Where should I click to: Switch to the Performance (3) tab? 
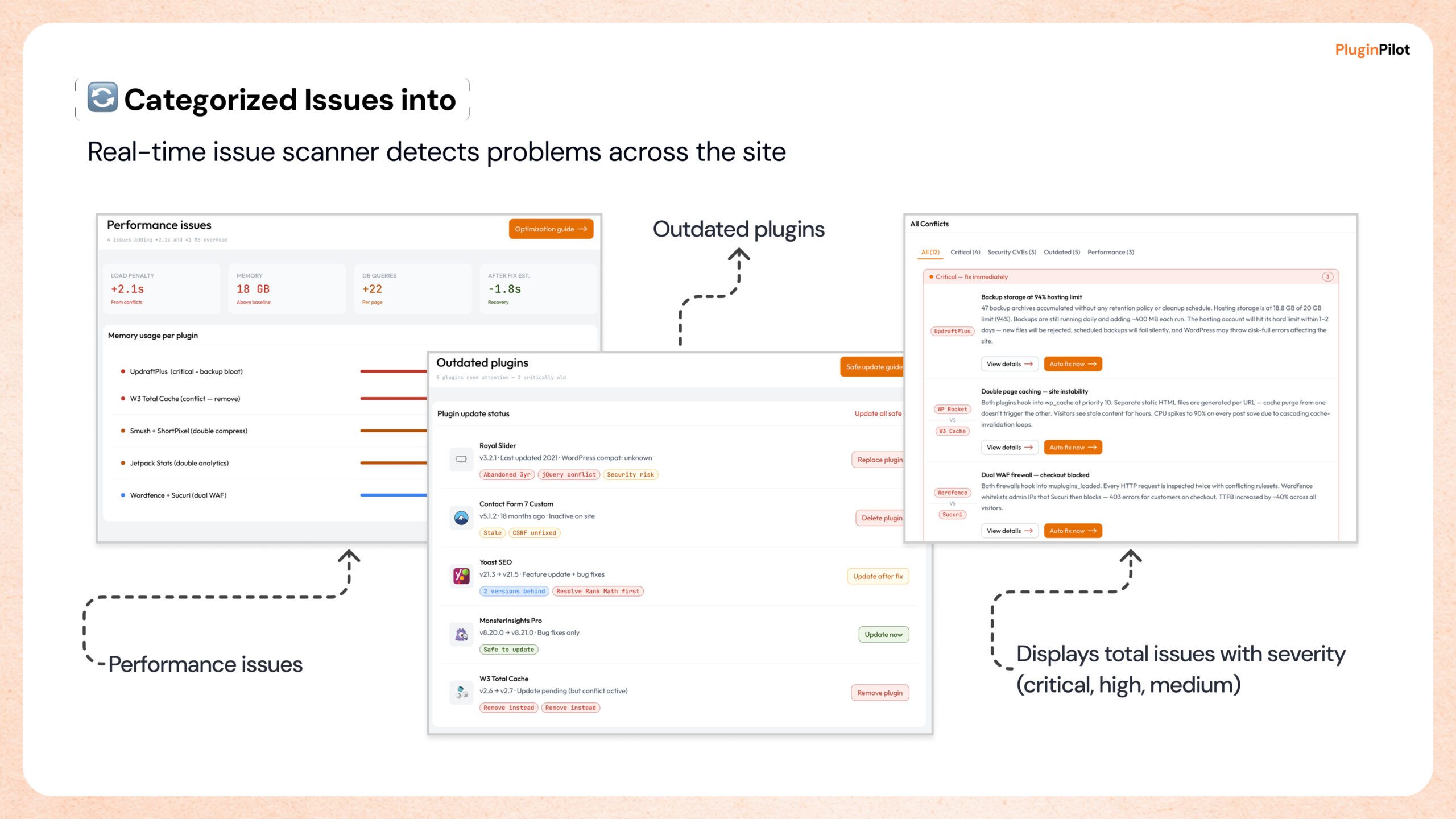[1110, 252]
